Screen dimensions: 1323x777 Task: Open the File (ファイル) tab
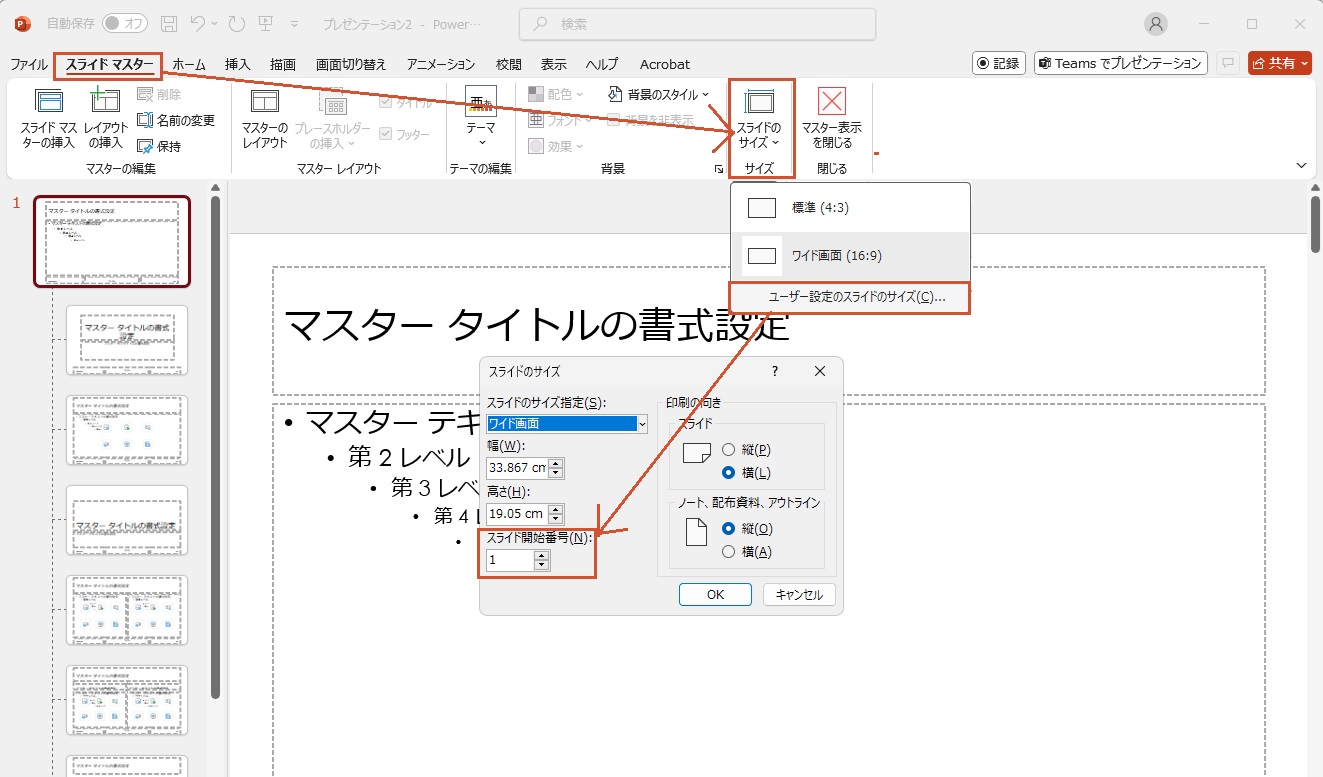29,64
